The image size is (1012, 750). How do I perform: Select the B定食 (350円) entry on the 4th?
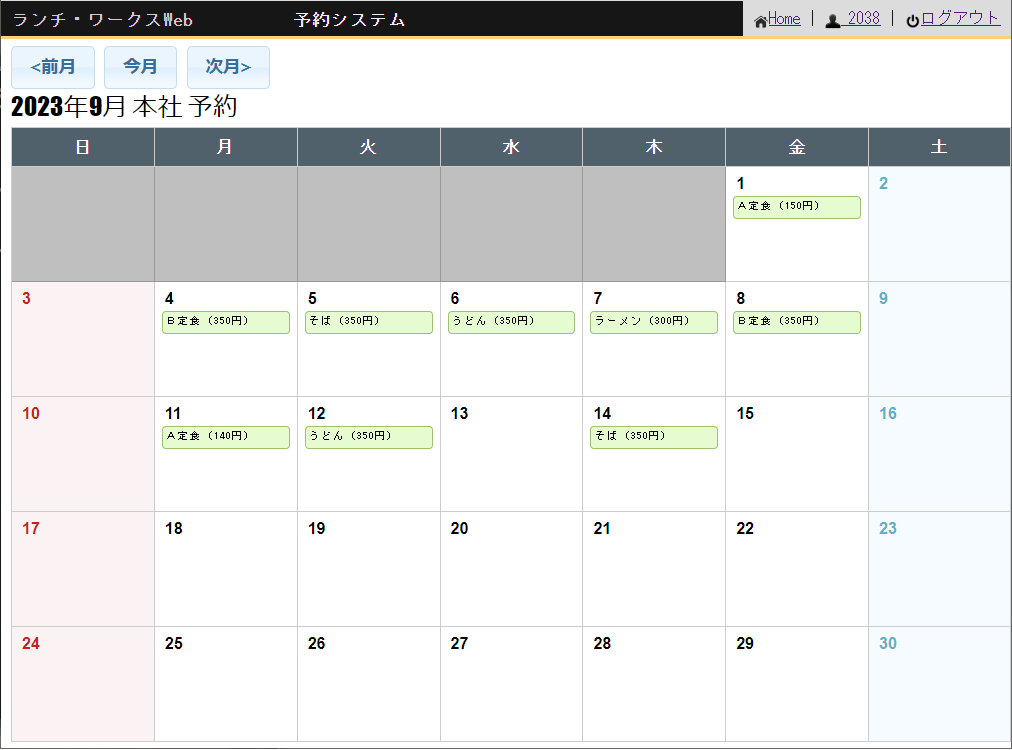[226, 322]
